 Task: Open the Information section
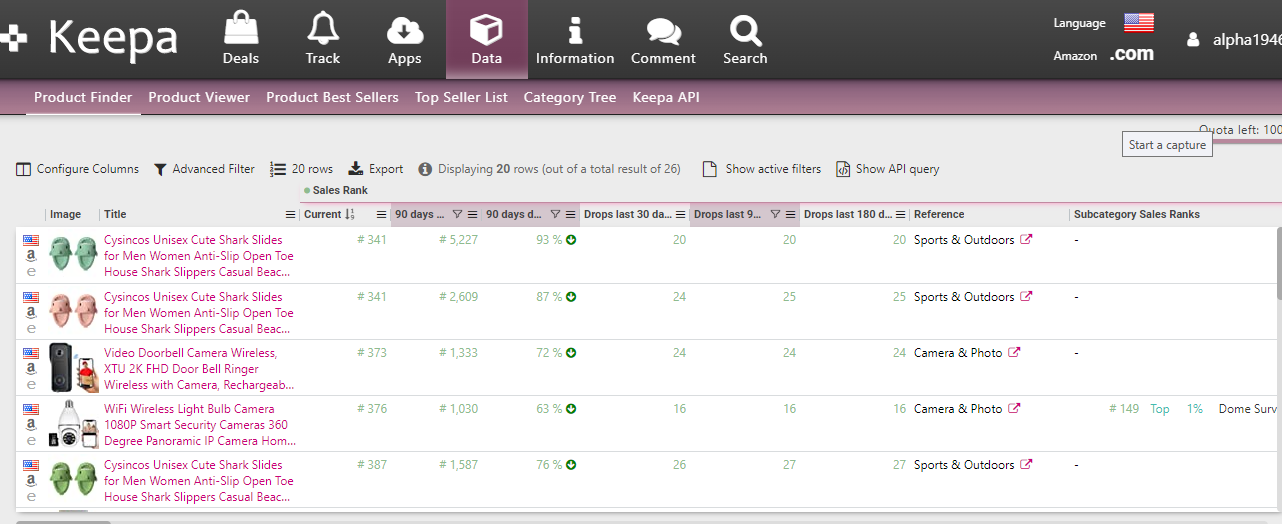click(575, 39)
